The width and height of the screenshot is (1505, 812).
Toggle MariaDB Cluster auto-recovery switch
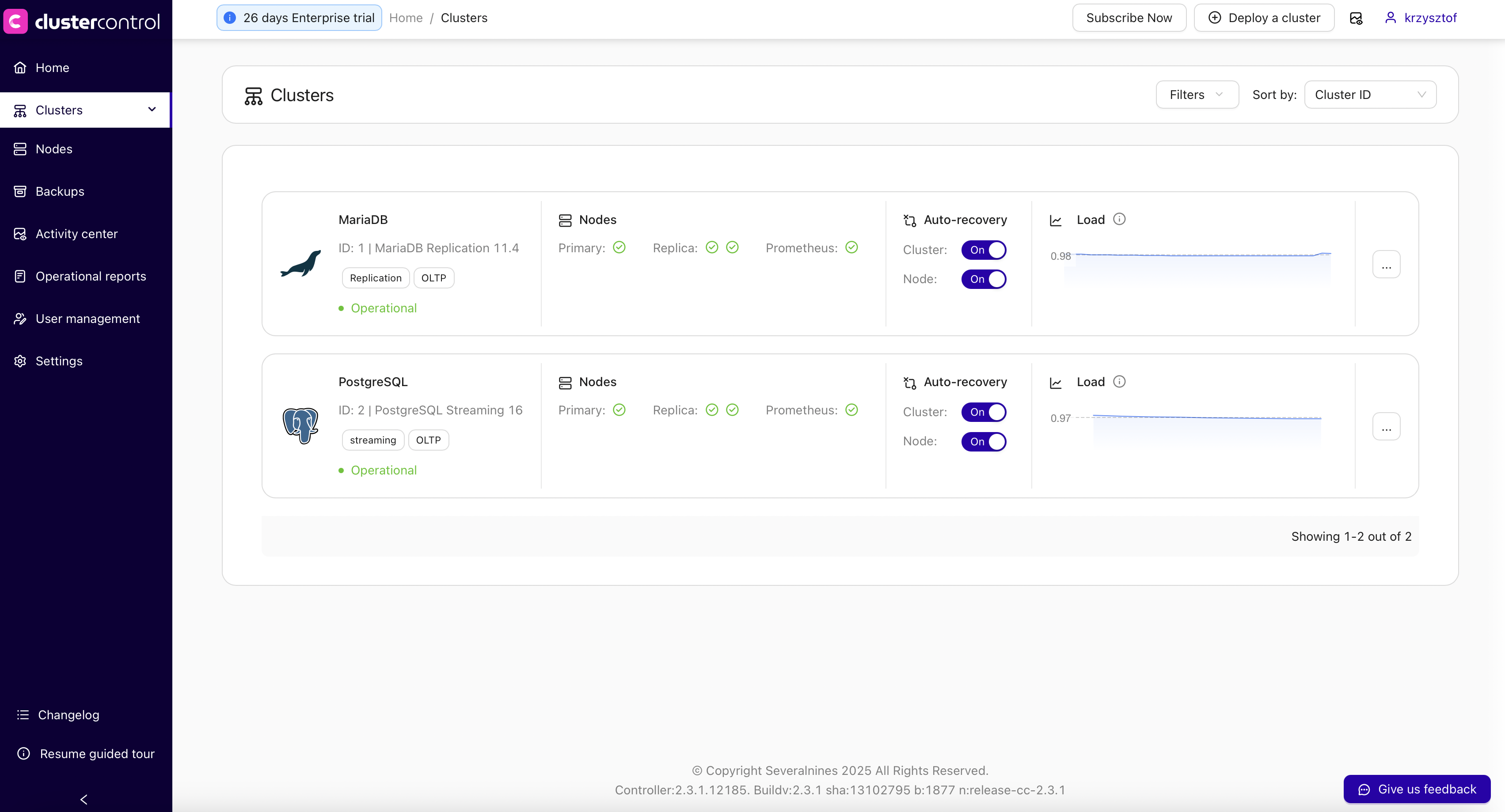[x=984, y=250]
